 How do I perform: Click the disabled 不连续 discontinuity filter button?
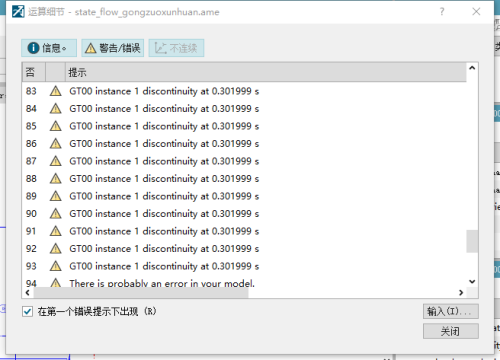click(176, 48)
